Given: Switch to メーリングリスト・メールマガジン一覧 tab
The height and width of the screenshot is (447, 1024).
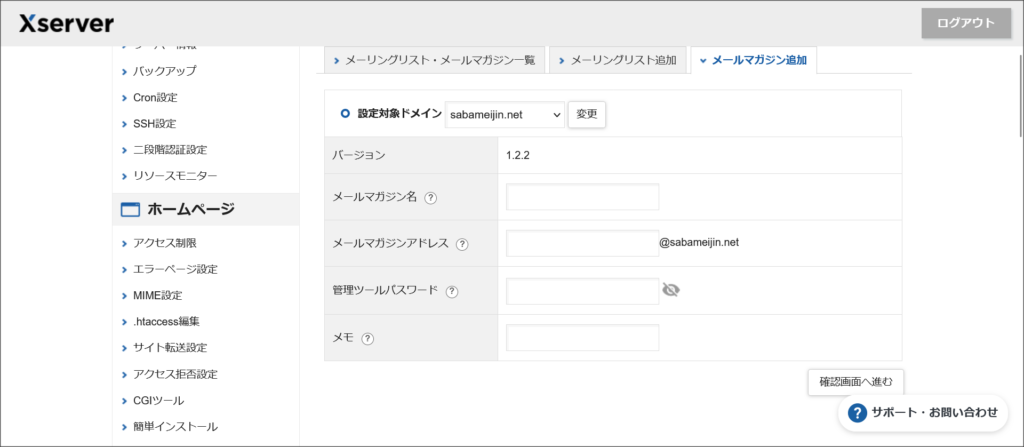Looking at the screenshot, I should point(434,61).
